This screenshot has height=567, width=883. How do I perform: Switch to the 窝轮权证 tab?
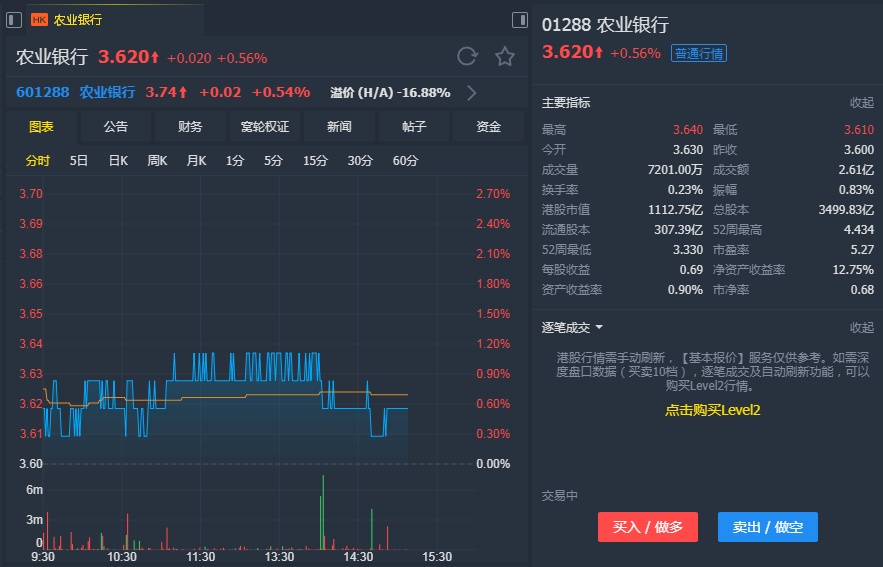[265, 127]
